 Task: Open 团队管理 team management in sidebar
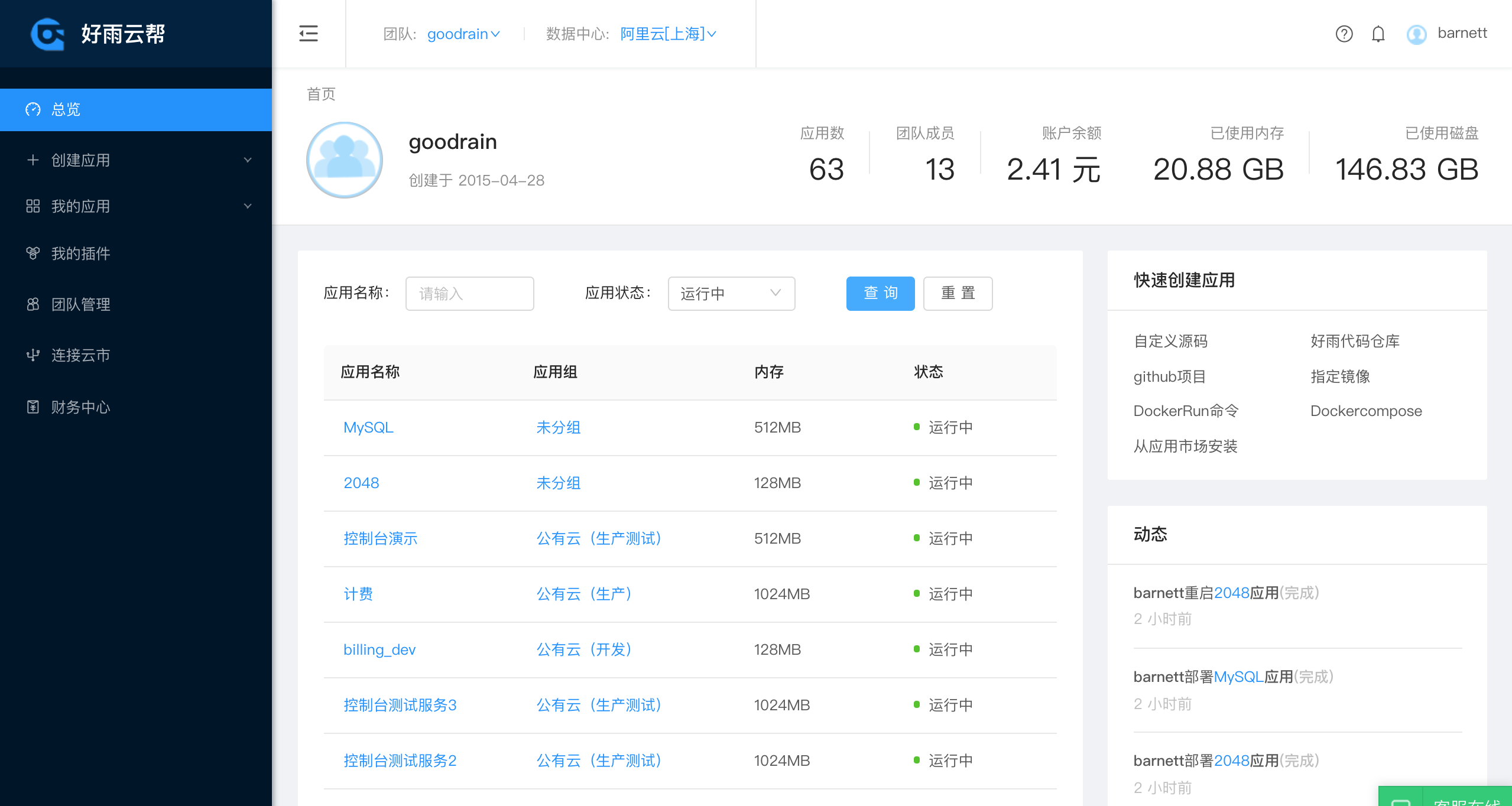point(80,304)
